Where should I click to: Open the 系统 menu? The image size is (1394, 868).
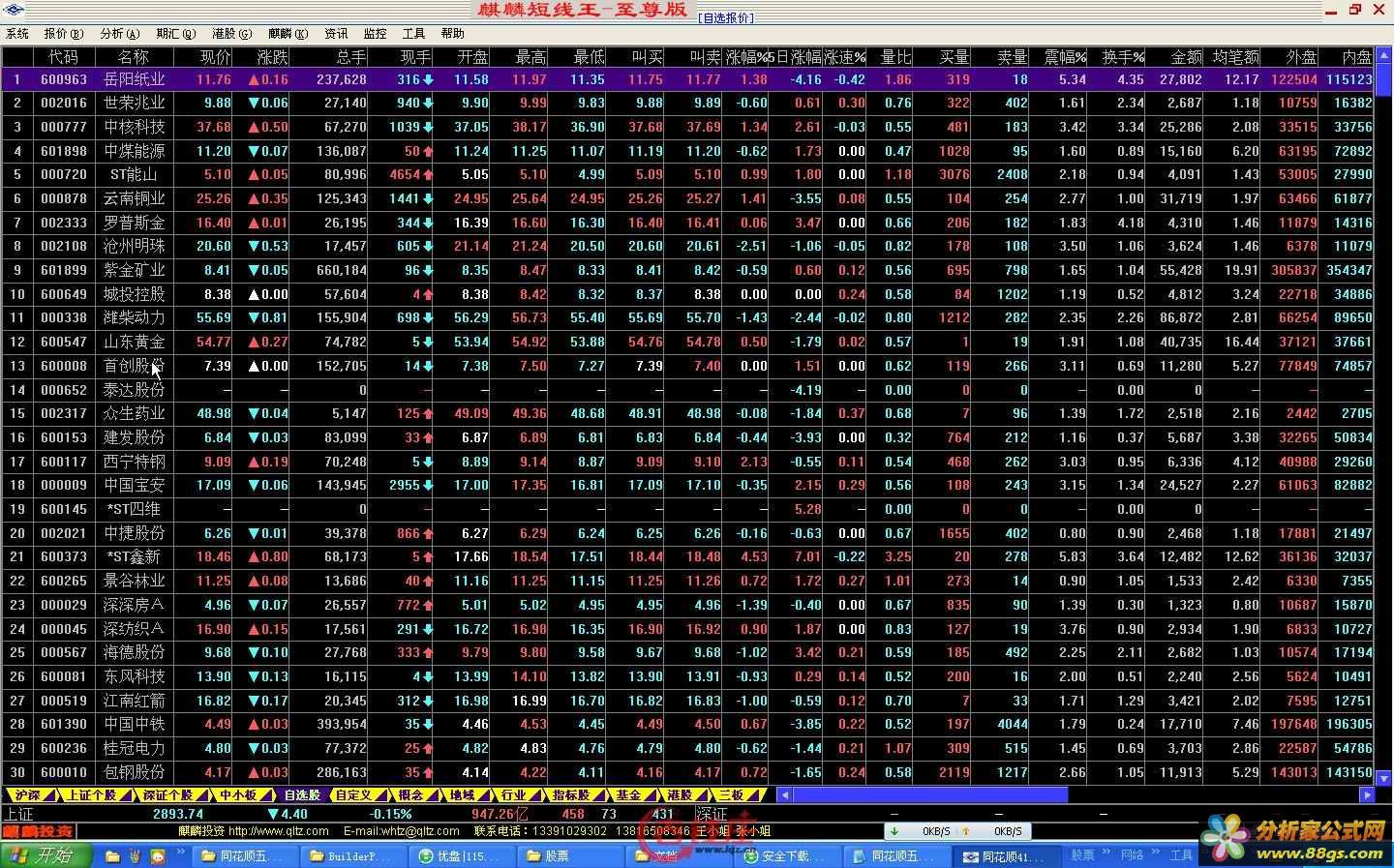point(17,34)
